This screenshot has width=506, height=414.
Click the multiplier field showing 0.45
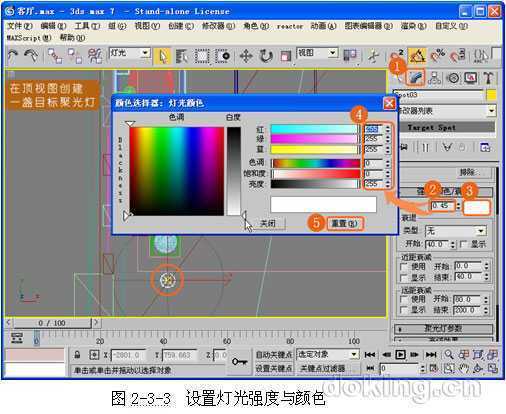(443, 206)
